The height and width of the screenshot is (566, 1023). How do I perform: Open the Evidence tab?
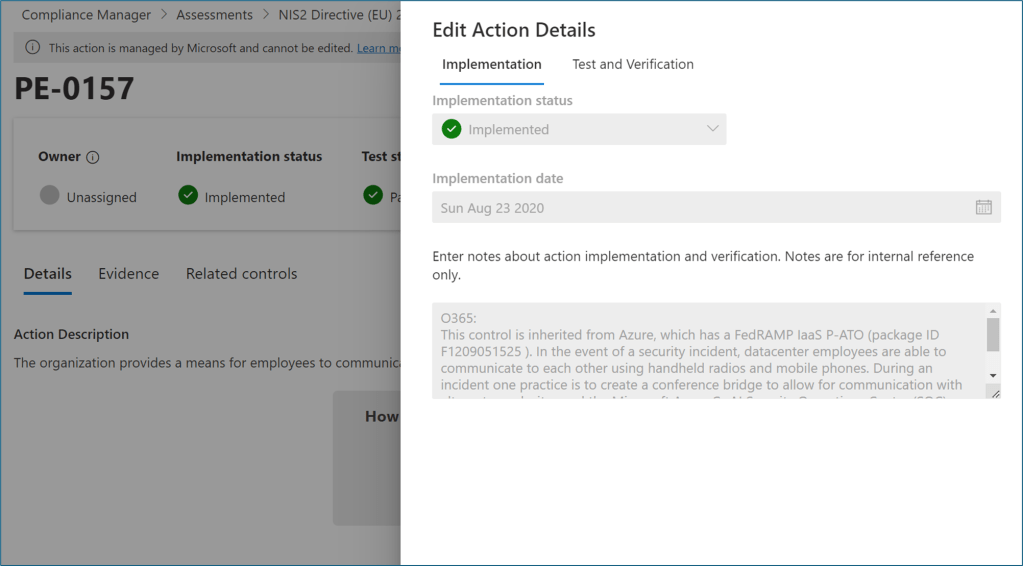[x=128, y=273]
